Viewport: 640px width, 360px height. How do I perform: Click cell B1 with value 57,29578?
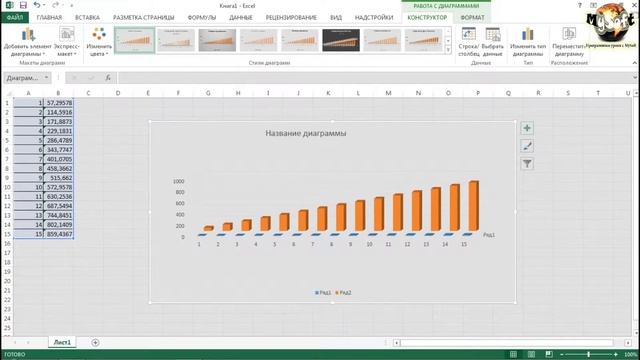[x=59, y=103]
